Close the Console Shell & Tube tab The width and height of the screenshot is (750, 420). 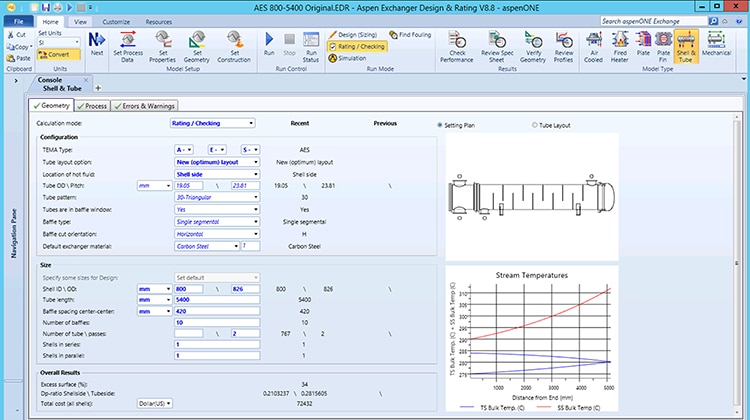(x=86, y=80)
